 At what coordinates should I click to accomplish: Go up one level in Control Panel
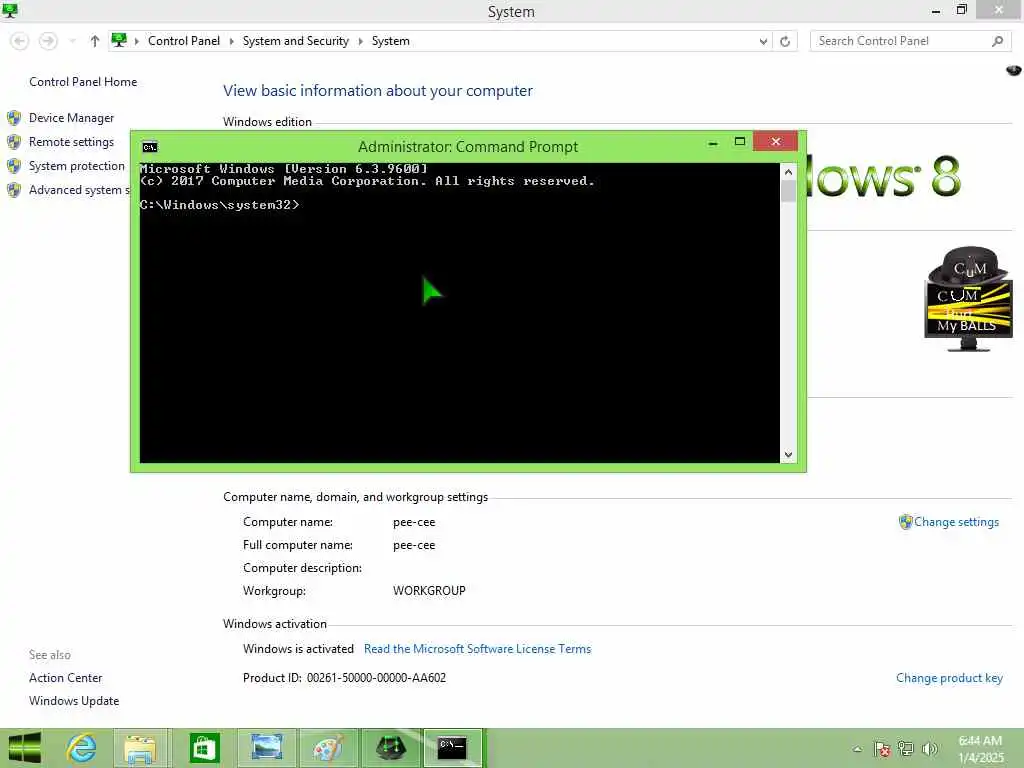(x=95, y=41)
